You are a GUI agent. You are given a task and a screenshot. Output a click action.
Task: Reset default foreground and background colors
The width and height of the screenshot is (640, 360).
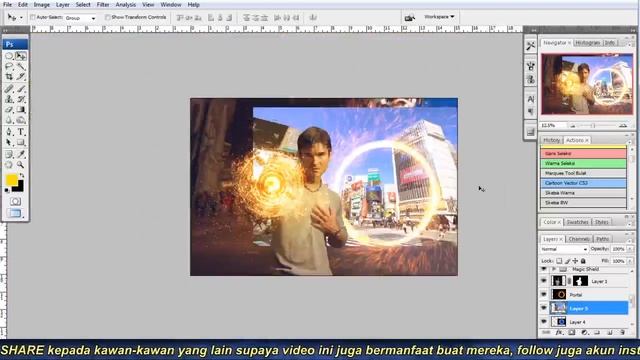7,190
